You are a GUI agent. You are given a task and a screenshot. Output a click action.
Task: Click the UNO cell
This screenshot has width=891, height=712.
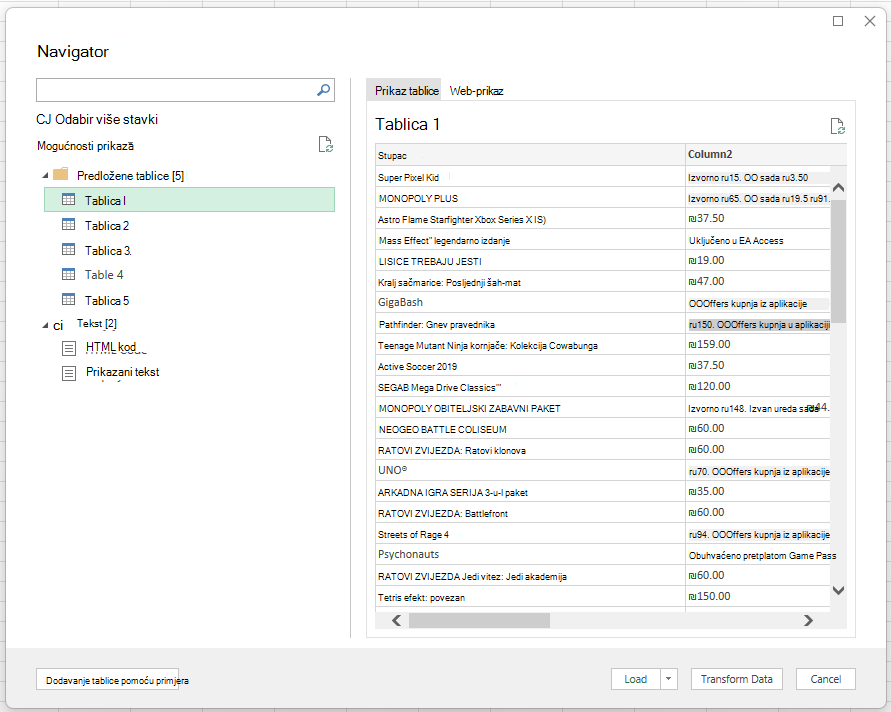point(530,471)
